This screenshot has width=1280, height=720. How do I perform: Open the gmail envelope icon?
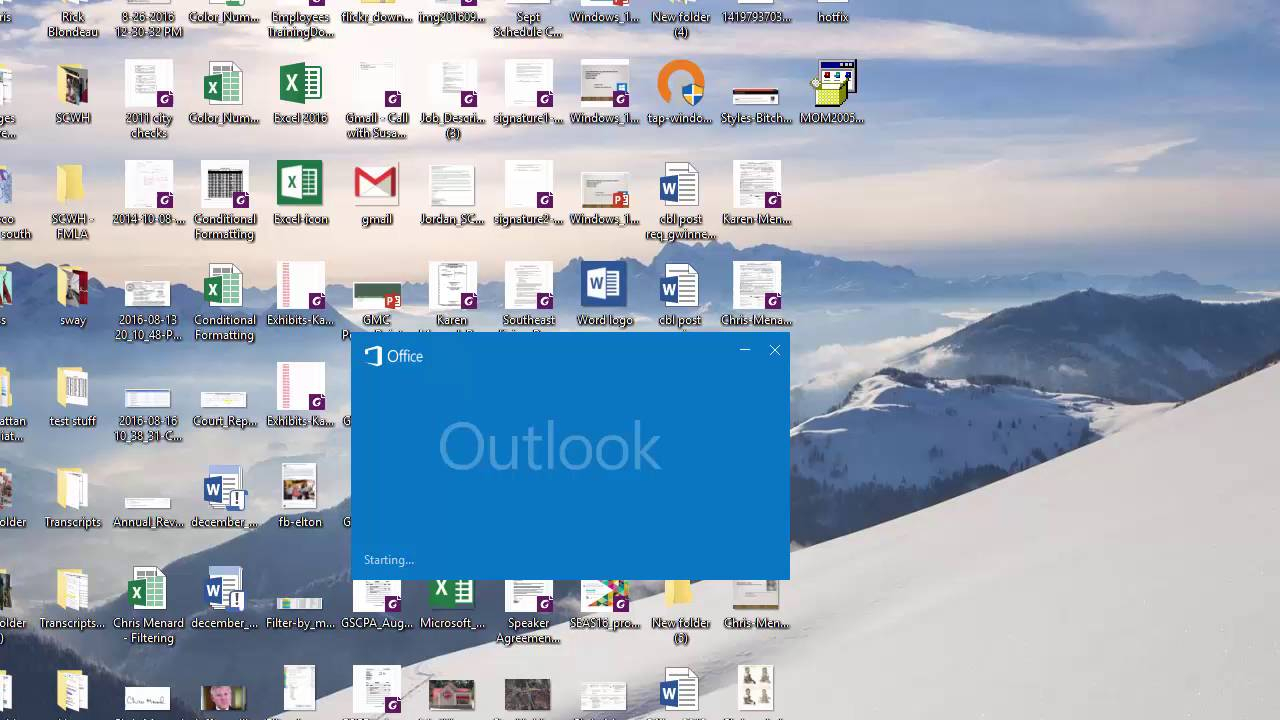pyautogui.click(x=376, y=184)
